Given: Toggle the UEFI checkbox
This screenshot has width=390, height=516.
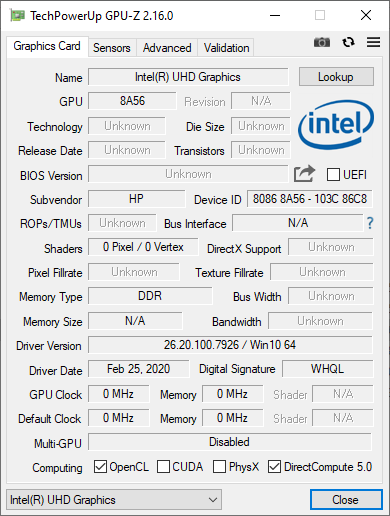Looking at the screenshot, I should pos(333,174).
